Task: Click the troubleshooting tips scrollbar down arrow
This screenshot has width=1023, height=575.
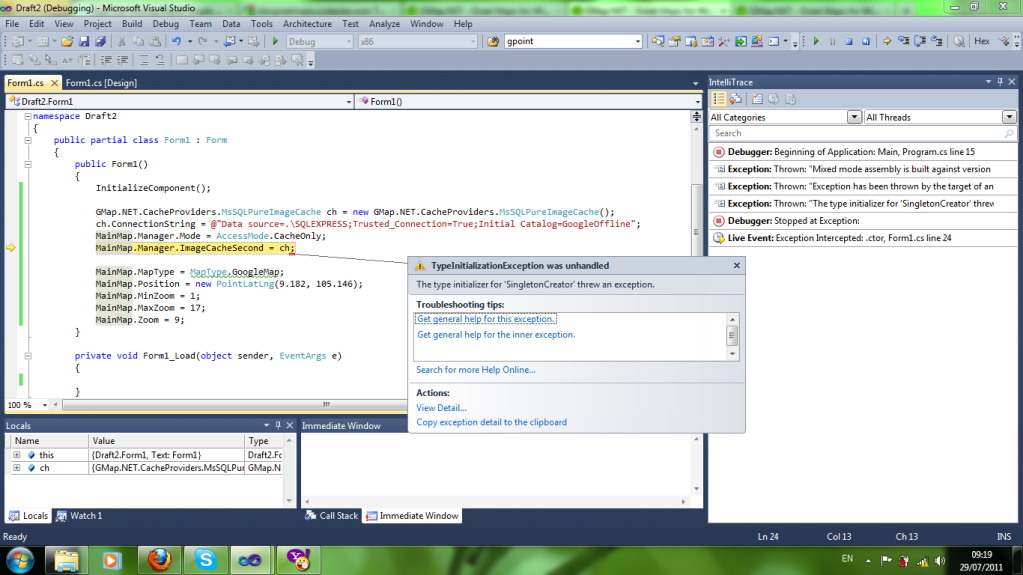Action: 732,354
